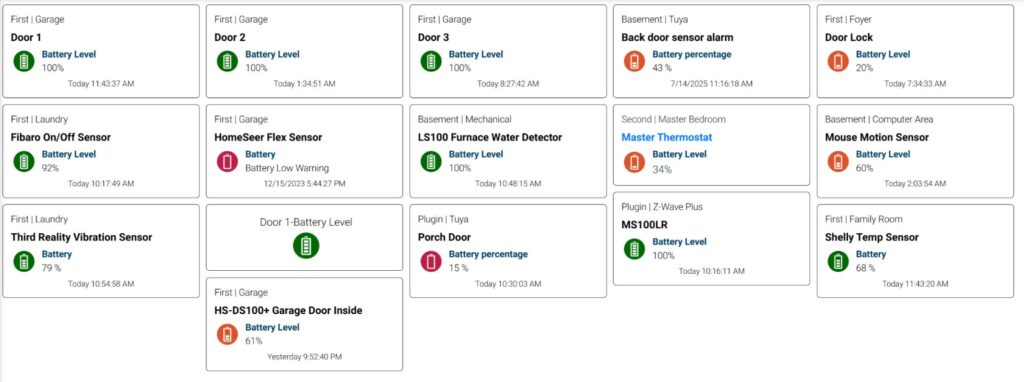Image resolution: width=1024 pixels, height=382 pixels.
Task: Click the Shelly Temp Sensor battery icon
Action: 838,261
